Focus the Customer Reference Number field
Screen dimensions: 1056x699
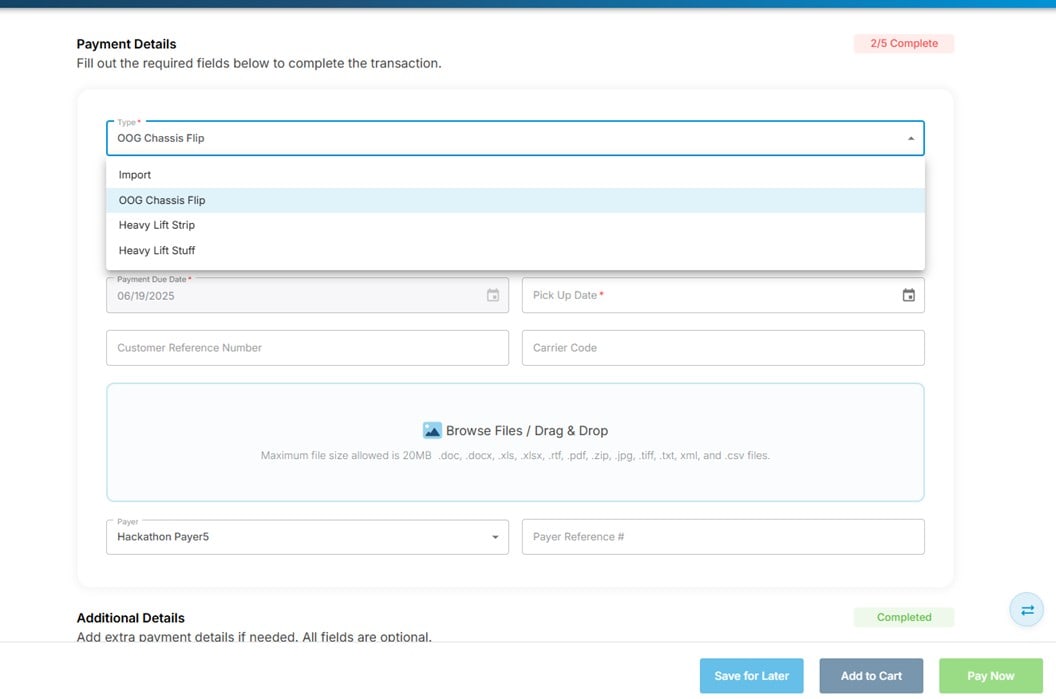tap(306, 348)
